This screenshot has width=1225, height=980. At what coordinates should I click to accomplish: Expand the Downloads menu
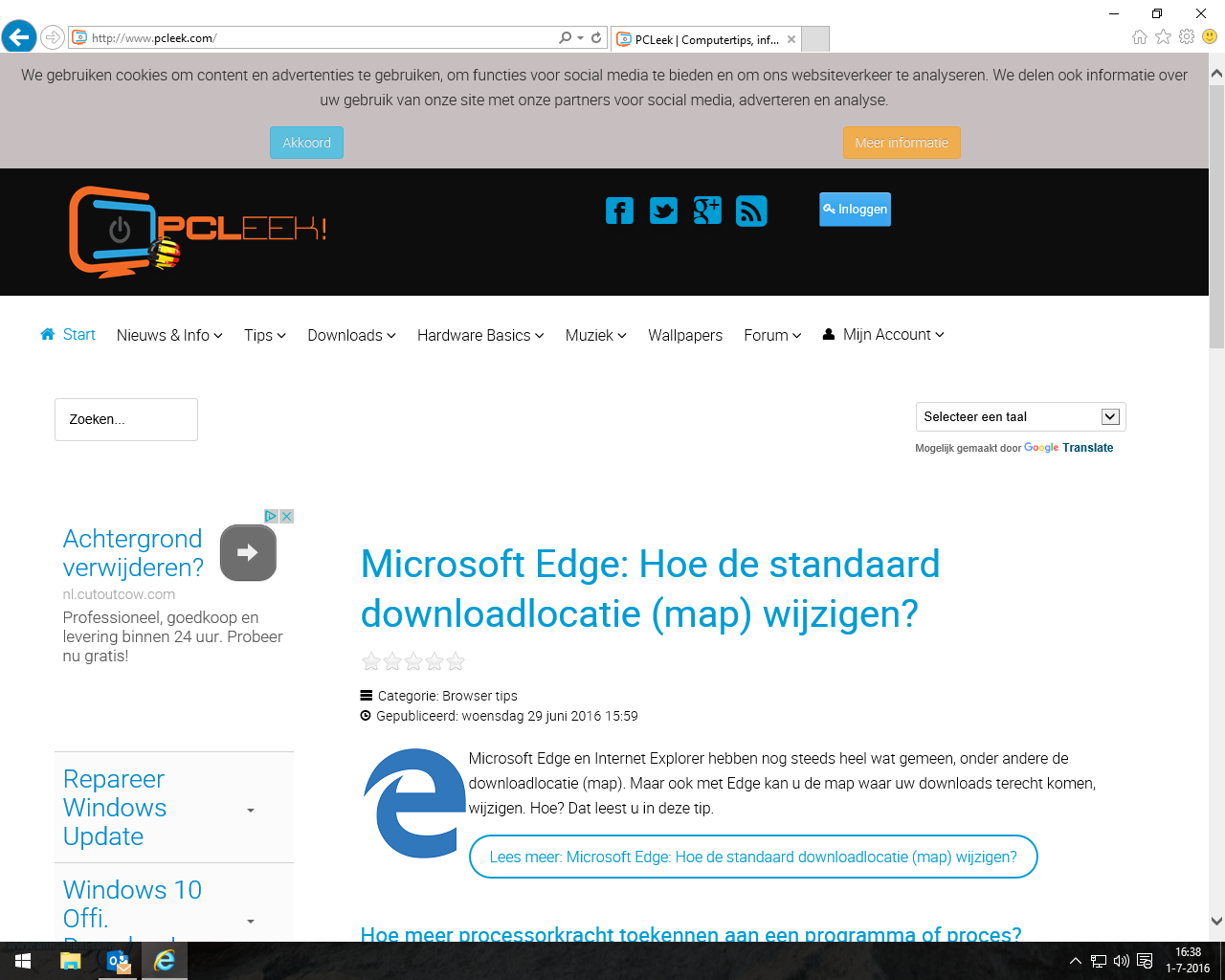351,335
